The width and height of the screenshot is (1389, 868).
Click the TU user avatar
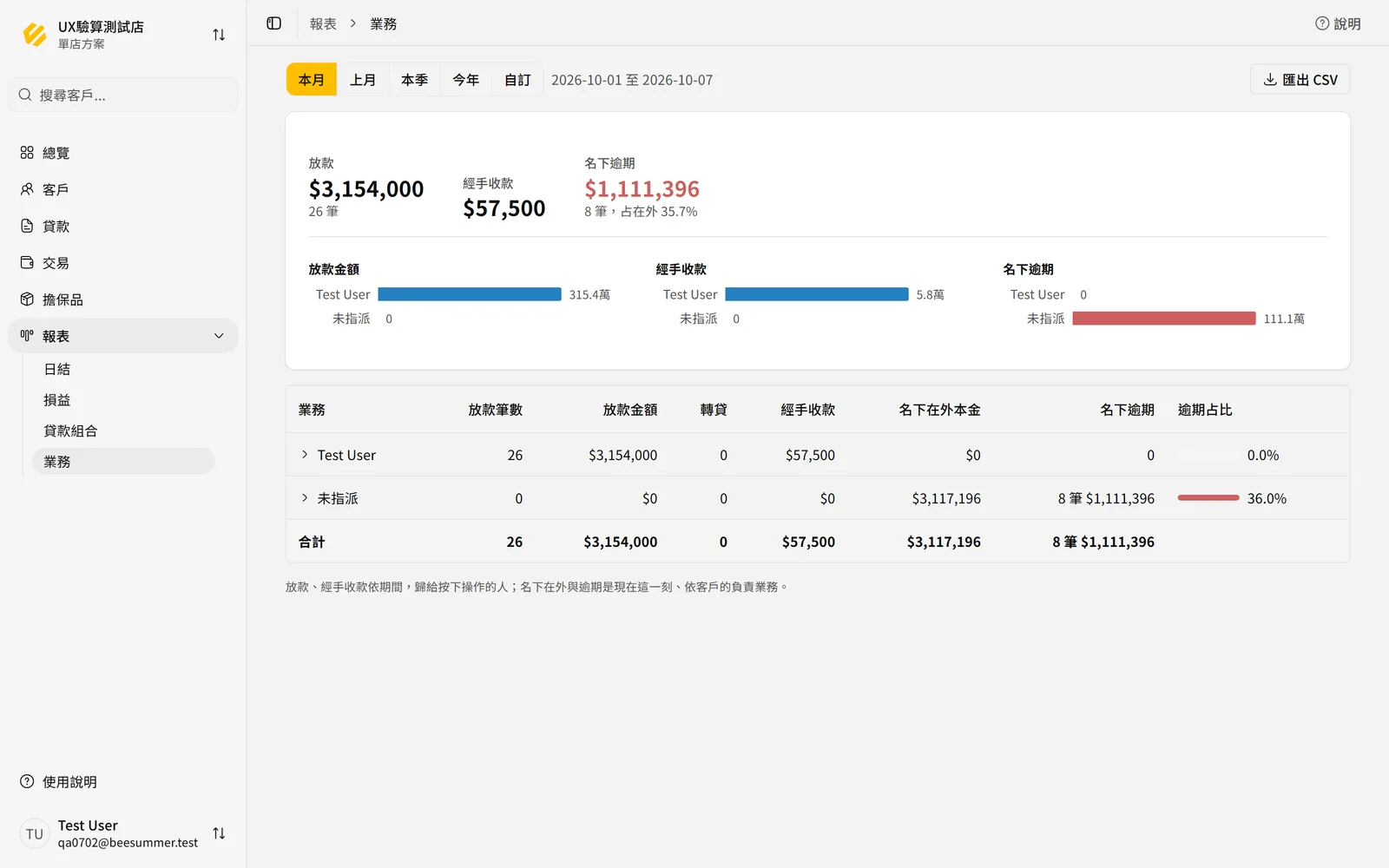[35, 833]
